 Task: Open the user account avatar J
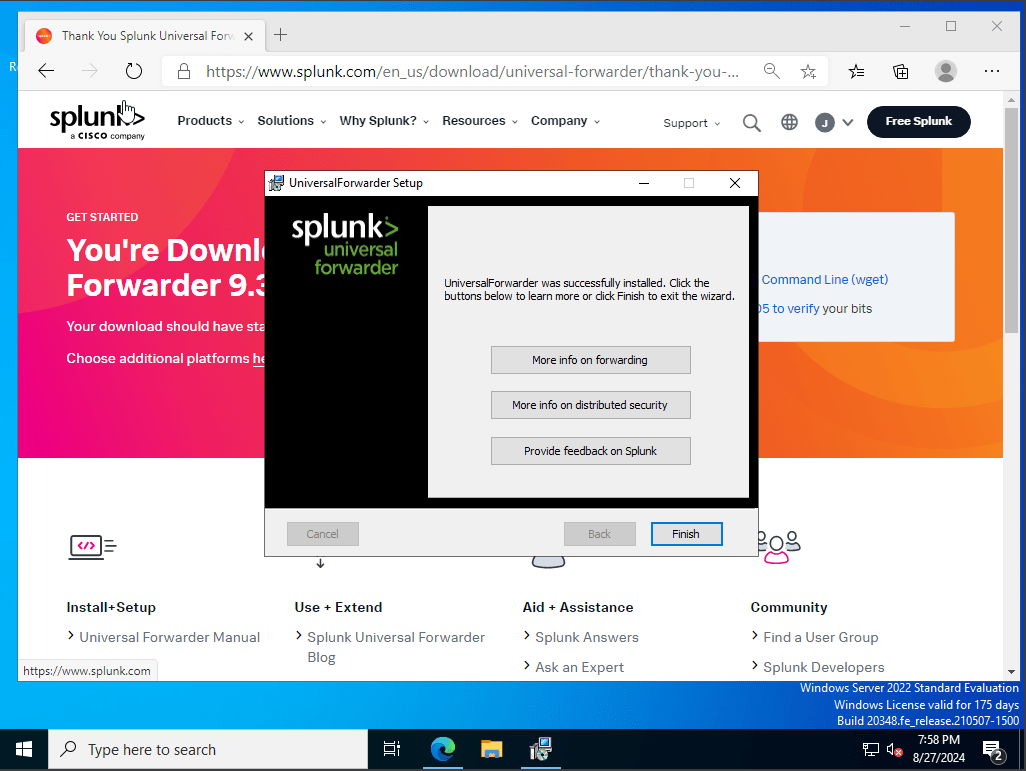click(824, 122)
